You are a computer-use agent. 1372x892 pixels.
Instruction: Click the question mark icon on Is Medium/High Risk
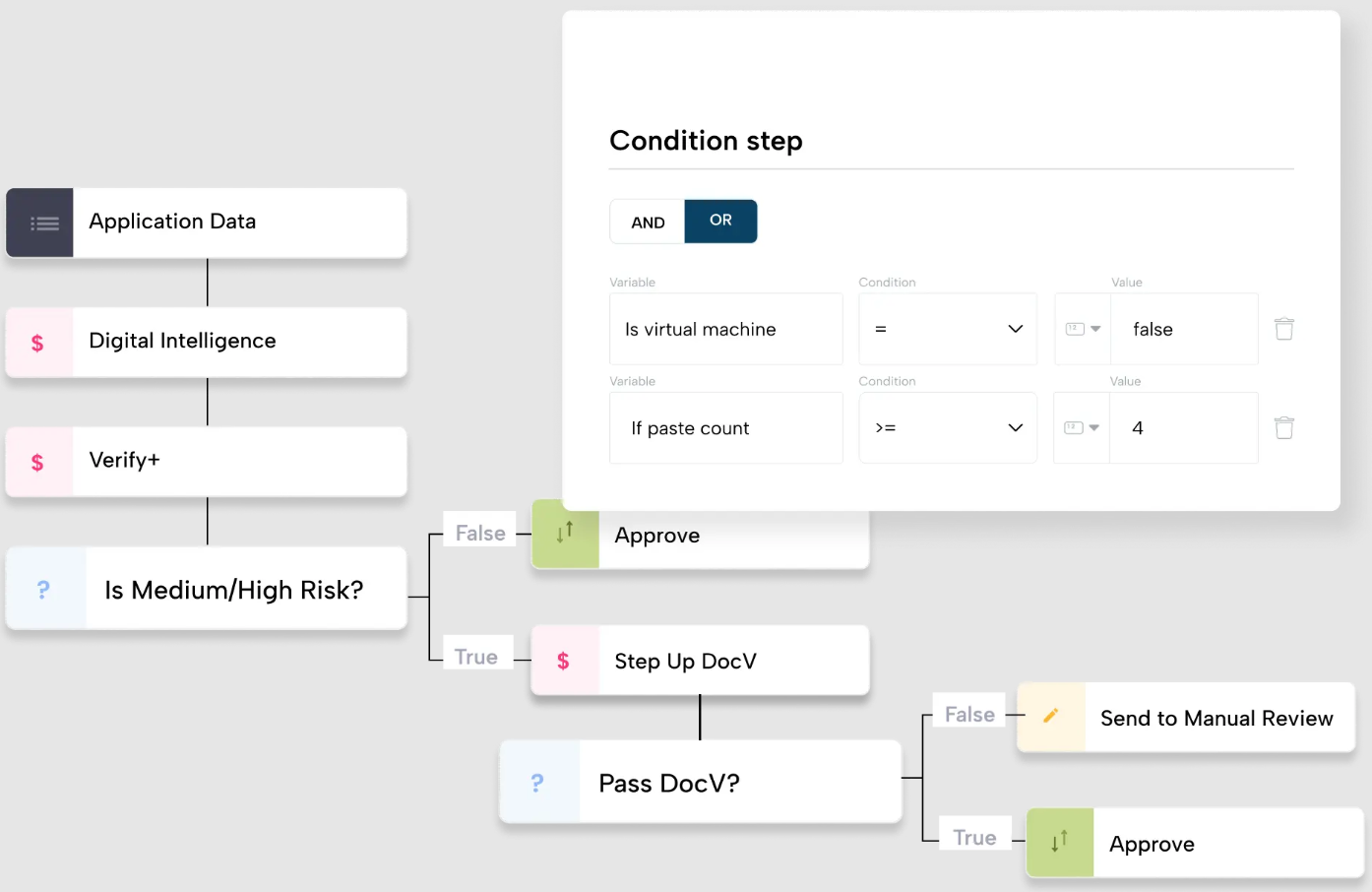44,588
